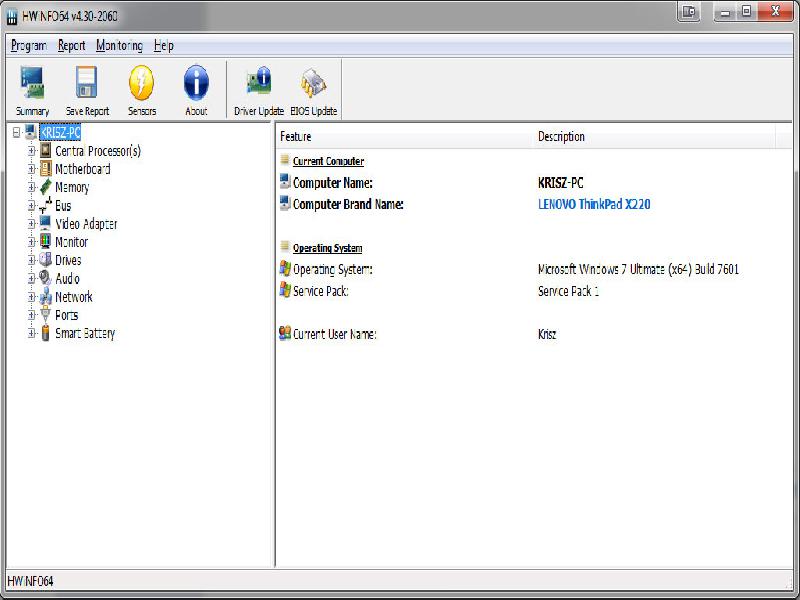800x600 pixels.
Task: Select the Network tree label
Action: [x=74, y=297]
